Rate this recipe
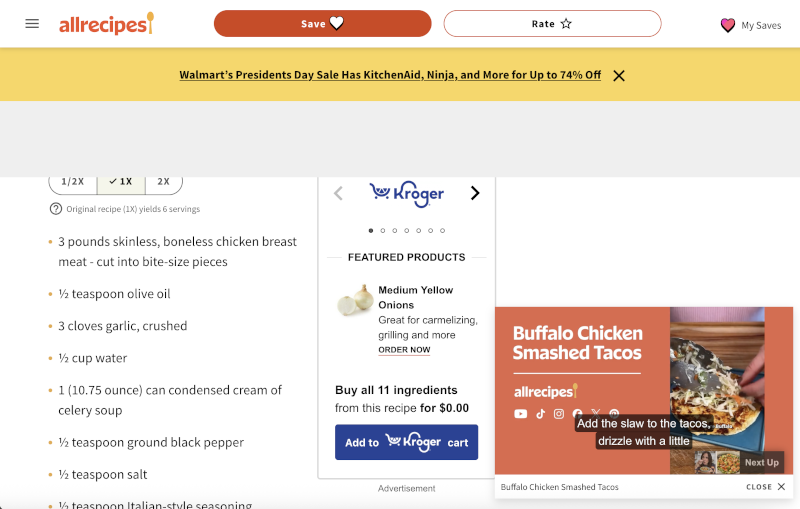 tap(552, 24)
